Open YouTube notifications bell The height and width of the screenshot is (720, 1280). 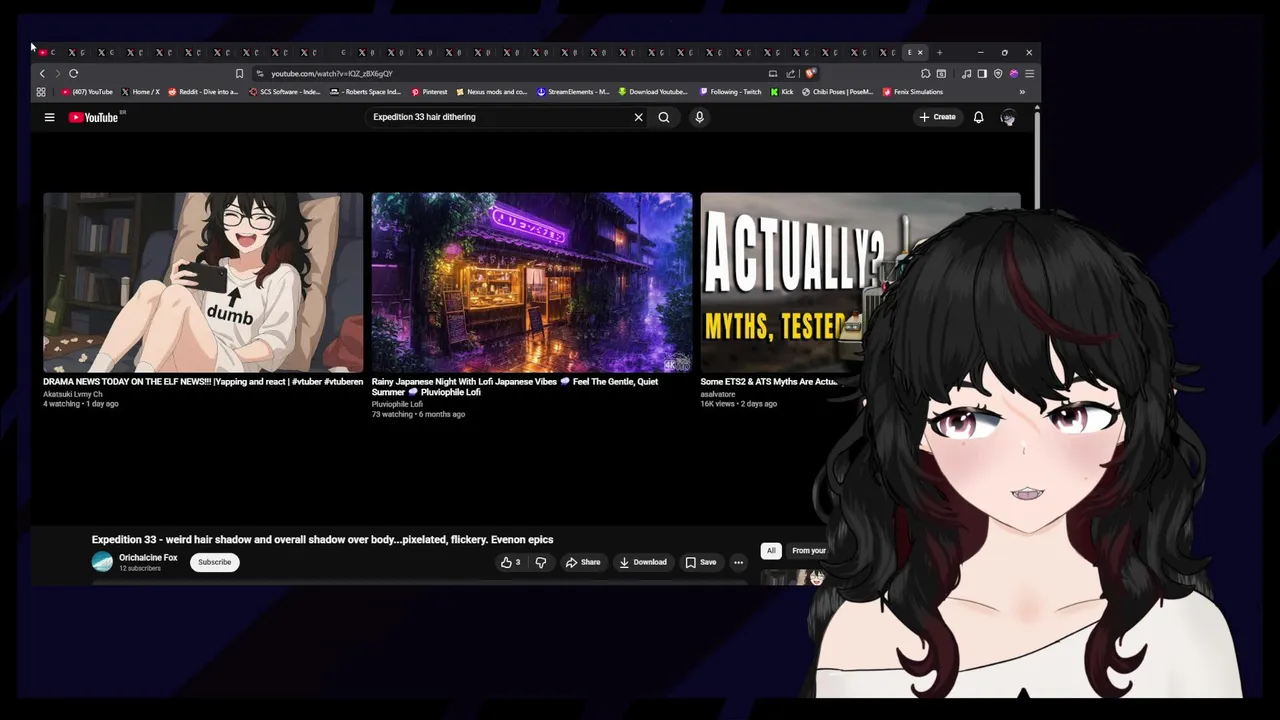[x=978, y=117]
